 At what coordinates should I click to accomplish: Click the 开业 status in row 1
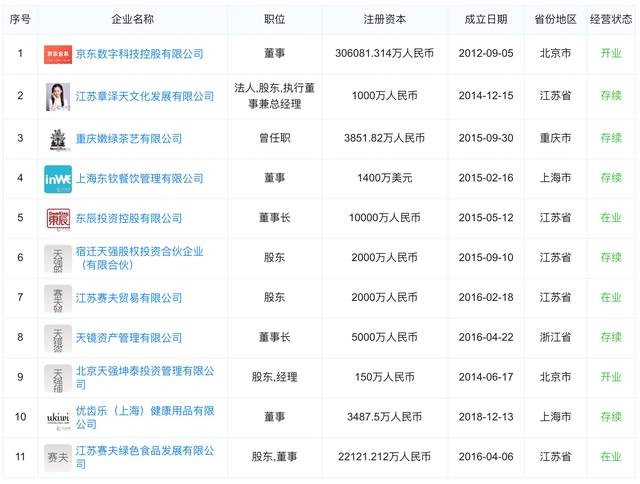(611, 53)
